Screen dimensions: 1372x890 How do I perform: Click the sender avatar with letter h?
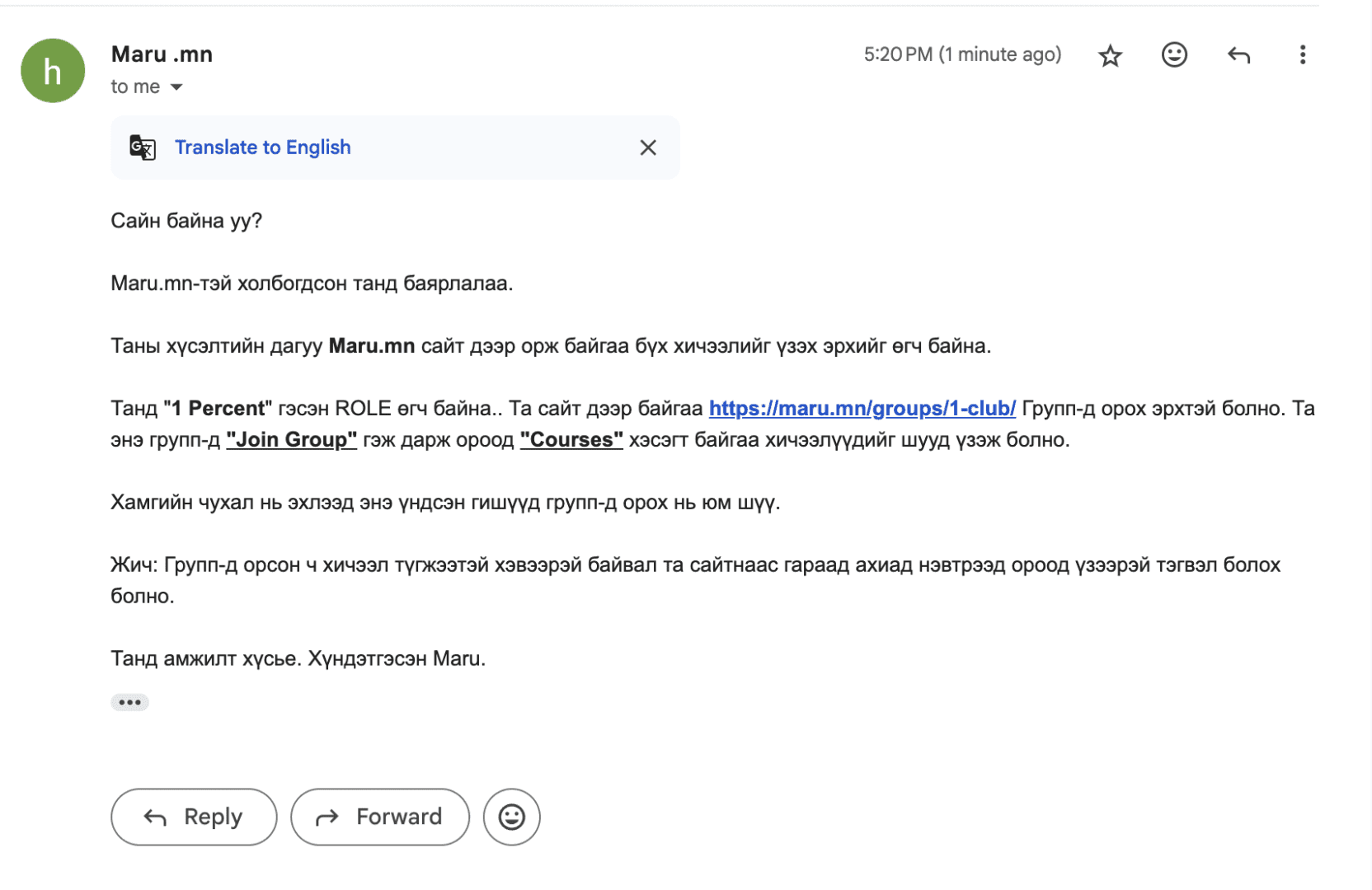tap(53, 71)
